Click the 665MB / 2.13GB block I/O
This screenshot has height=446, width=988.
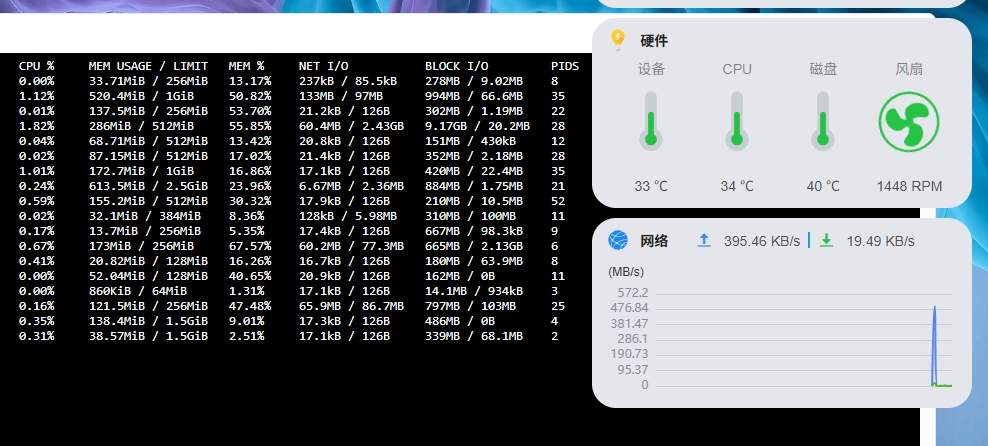point(474,246)
